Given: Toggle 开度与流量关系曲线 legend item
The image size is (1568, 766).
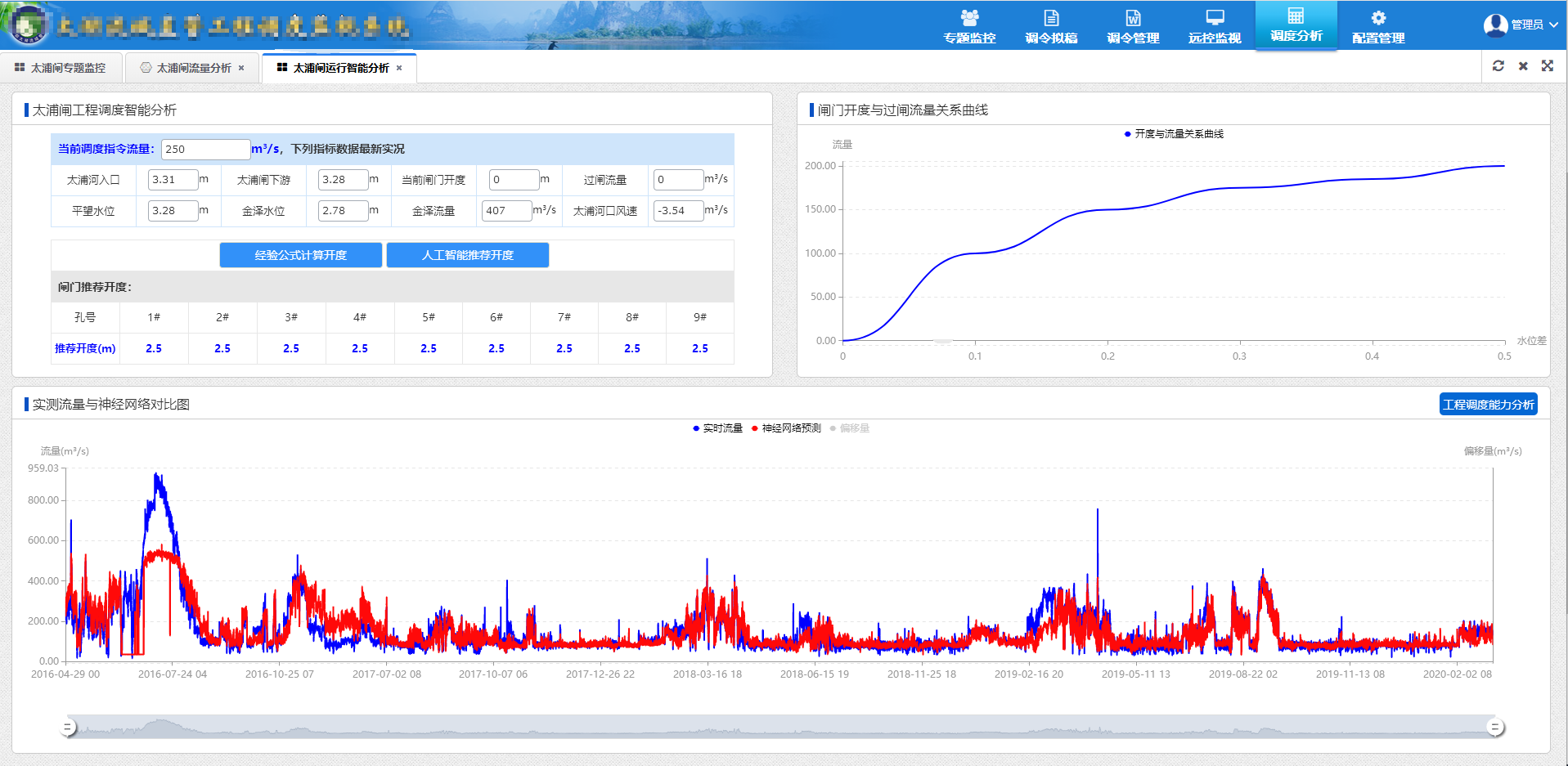Looking at the screenshot, I should pyautogui.click(x=1174, y=134).
